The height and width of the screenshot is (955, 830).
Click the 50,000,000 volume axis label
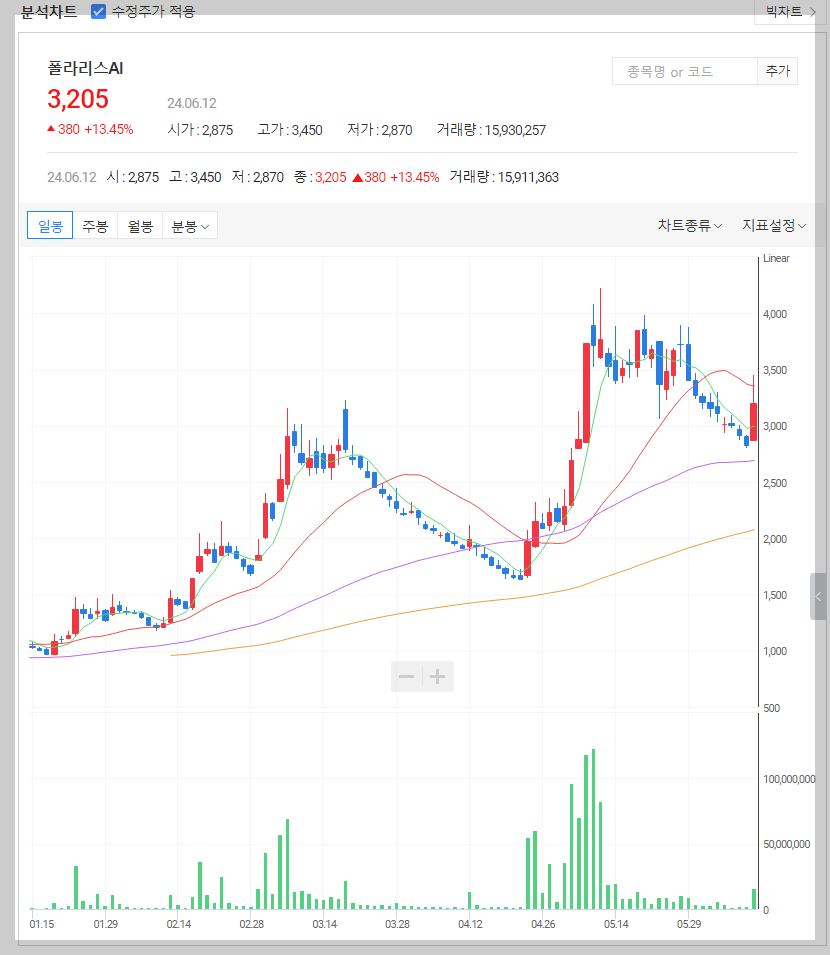coord(787,844)
